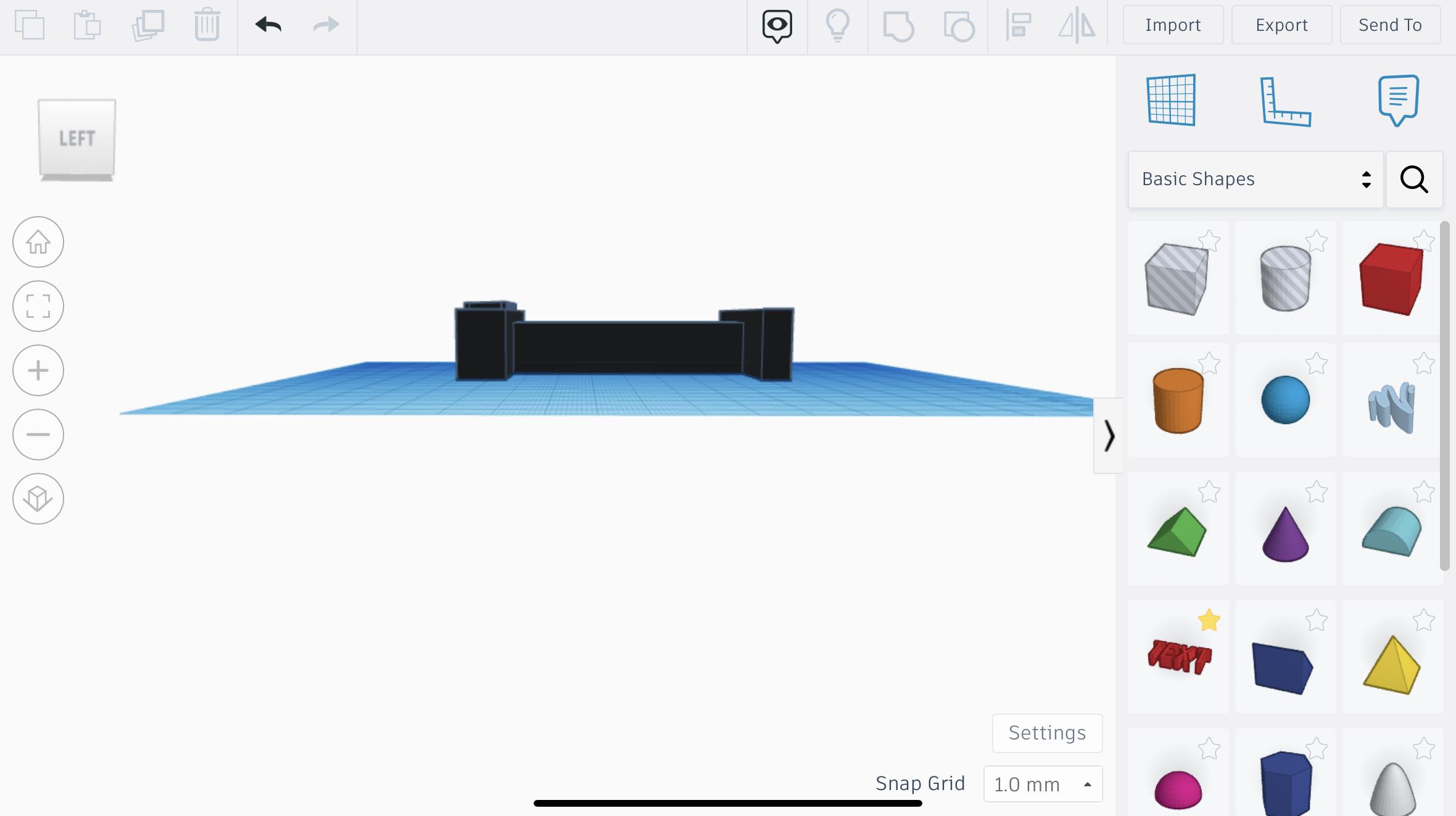Favorite the orange Cylinder star
Screen dimensions: 1456x816
1209,363
